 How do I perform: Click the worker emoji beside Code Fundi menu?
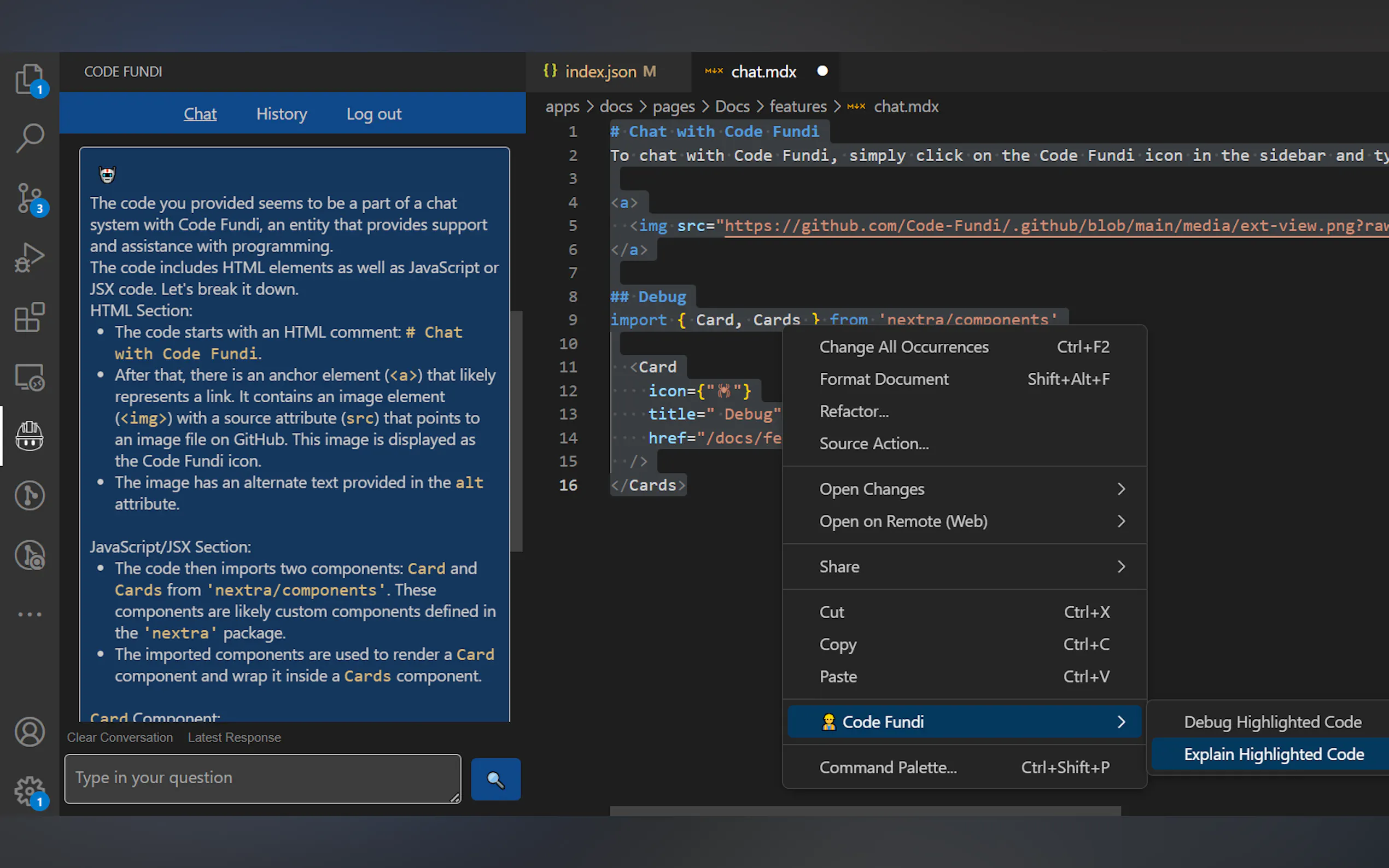point(828,722)
